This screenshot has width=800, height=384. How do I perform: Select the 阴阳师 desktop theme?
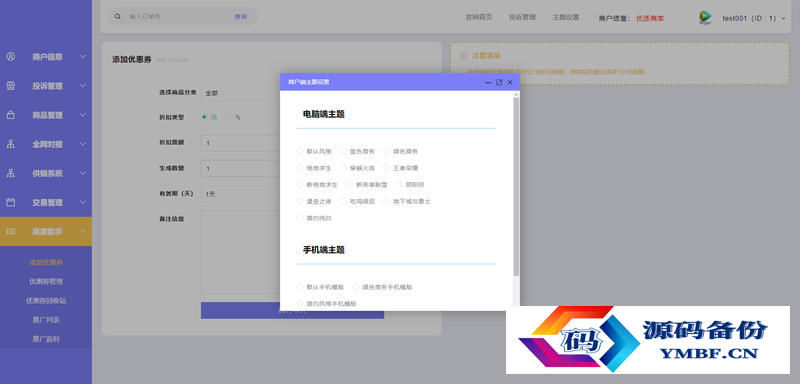[399, 184]
